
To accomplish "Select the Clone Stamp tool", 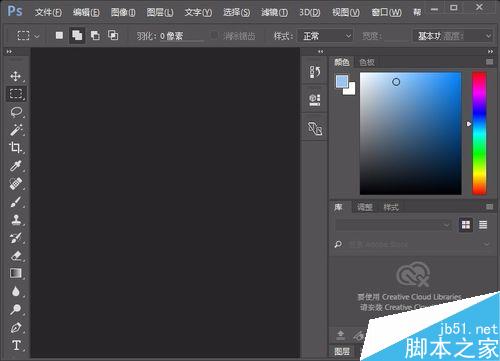I will [x=16, y=219].
